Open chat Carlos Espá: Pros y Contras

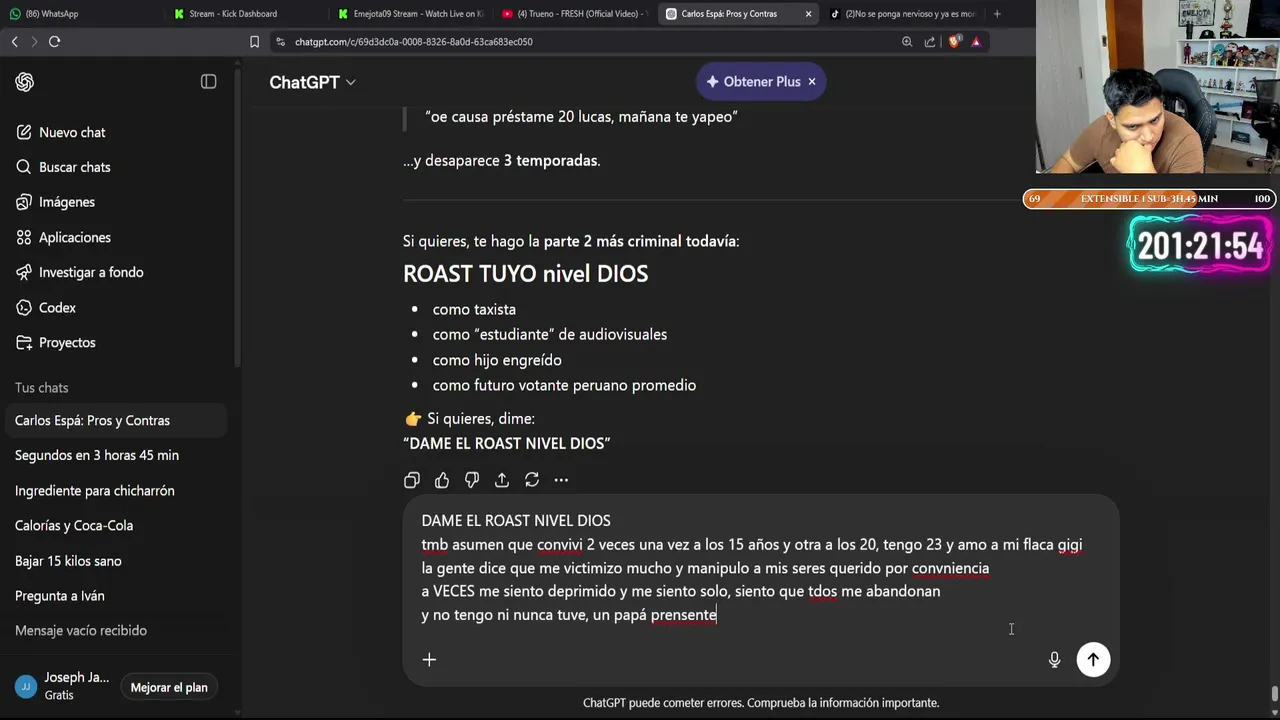point(115,420)
